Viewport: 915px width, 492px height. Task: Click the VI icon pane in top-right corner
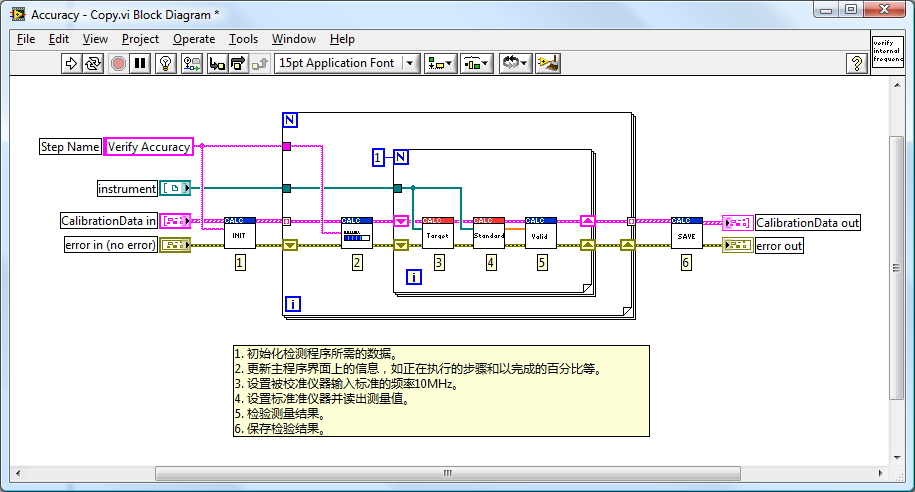click(887, 52)
